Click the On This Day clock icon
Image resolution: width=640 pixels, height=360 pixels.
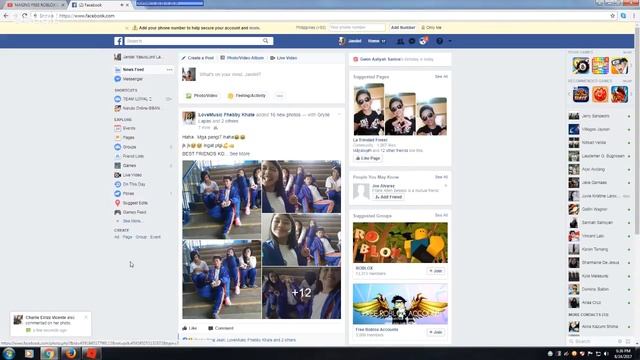pyautogui.click(x=118, y=184)
